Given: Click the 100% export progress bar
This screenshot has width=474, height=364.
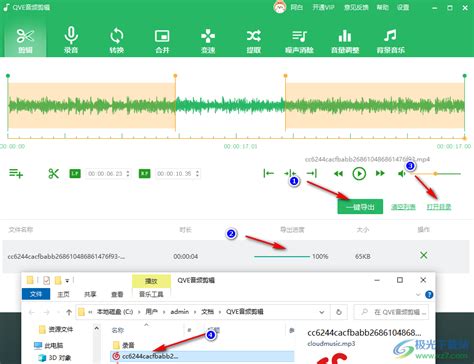Looking at the screenshot, I should (282, 256).
